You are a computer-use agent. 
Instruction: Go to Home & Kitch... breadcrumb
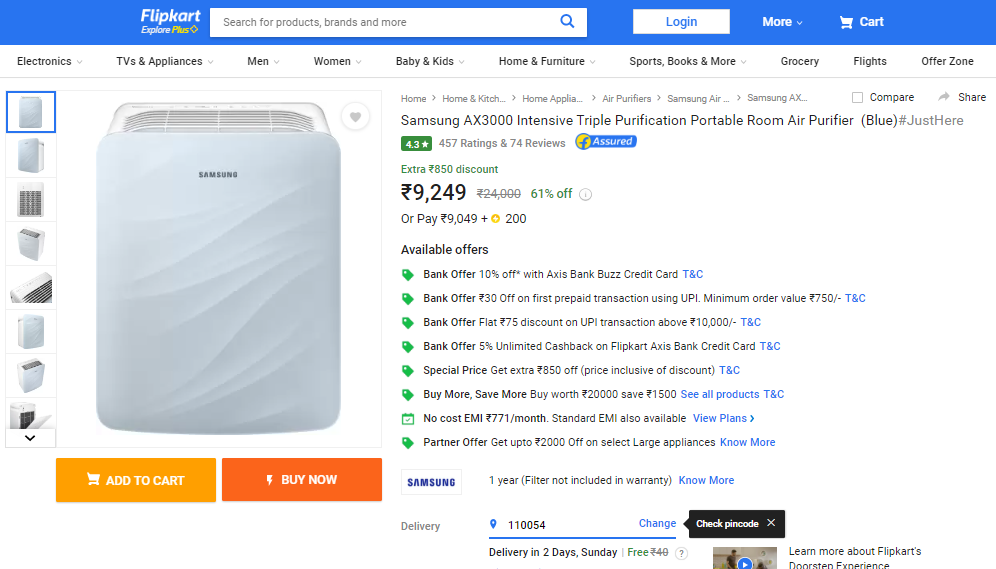coord(474,98)
